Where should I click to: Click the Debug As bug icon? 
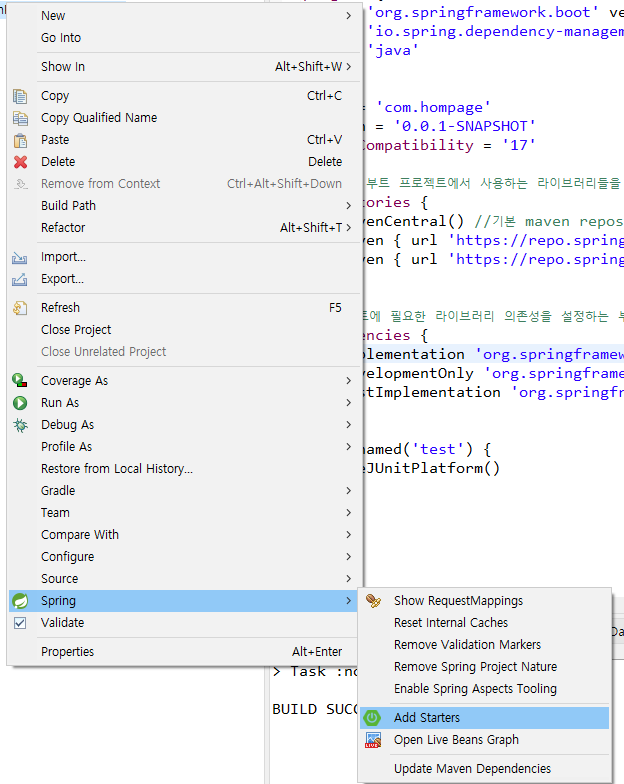(x=20, y=425)
